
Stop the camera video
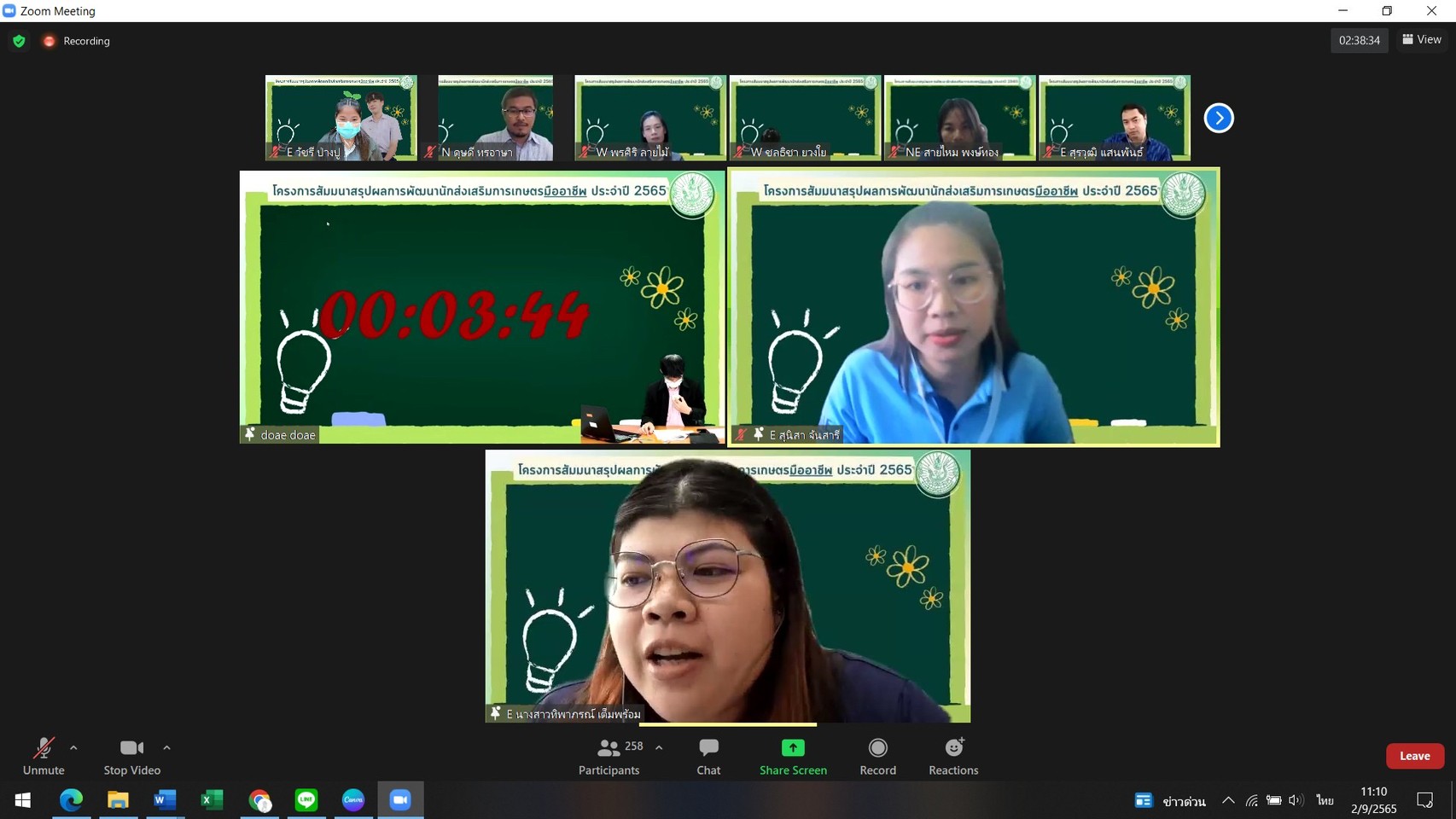(131, 756)
